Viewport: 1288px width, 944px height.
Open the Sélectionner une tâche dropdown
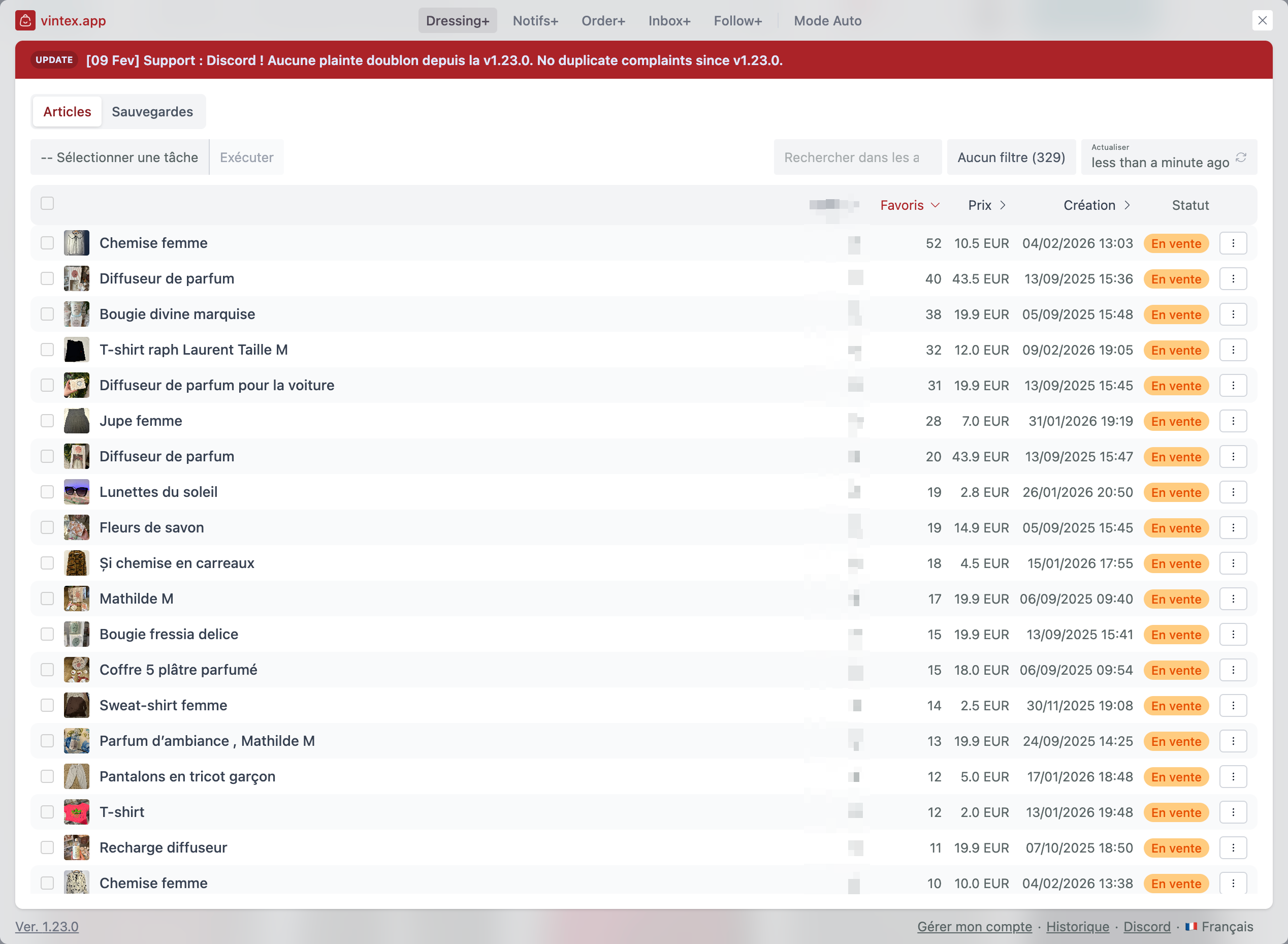[119, 157]
